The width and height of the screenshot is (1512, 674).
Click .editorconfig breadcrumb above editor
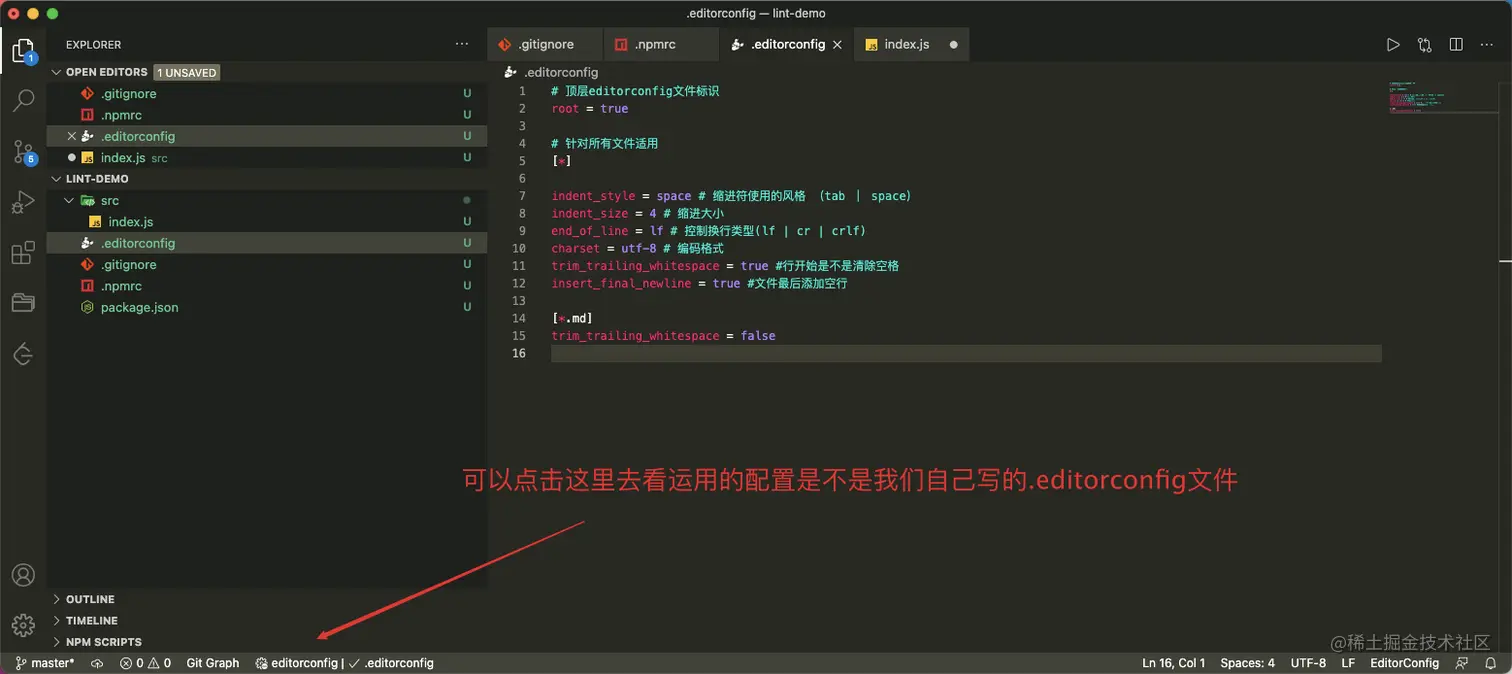tap(552, 72)
